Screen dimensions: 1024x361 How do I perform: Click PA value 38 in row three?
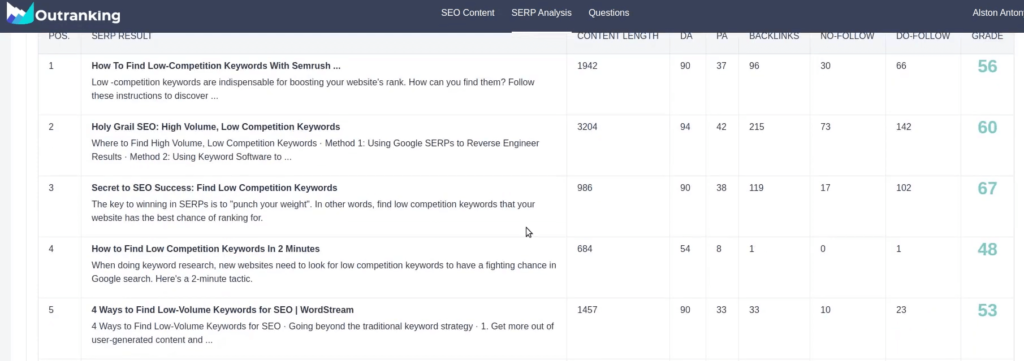click(721, 188)
